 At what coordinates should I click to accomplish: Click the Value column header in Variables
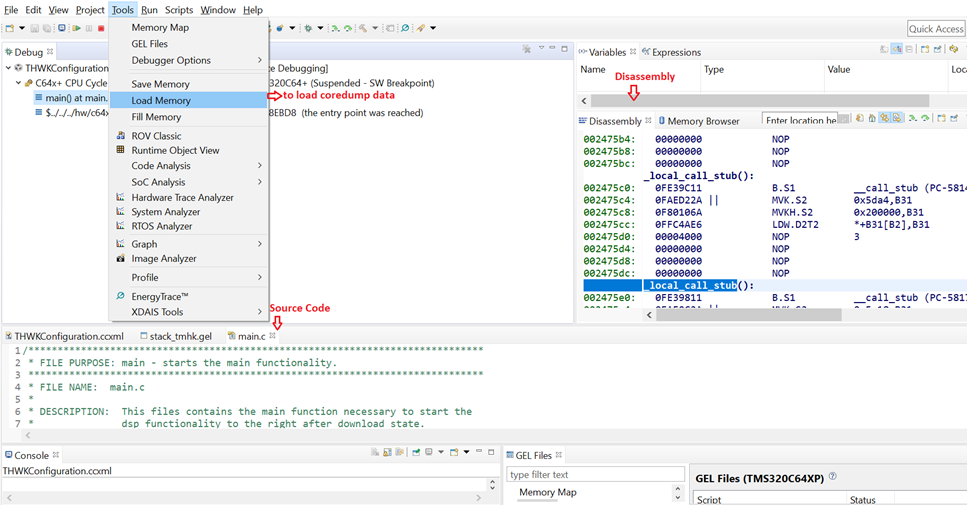[839, 69]
